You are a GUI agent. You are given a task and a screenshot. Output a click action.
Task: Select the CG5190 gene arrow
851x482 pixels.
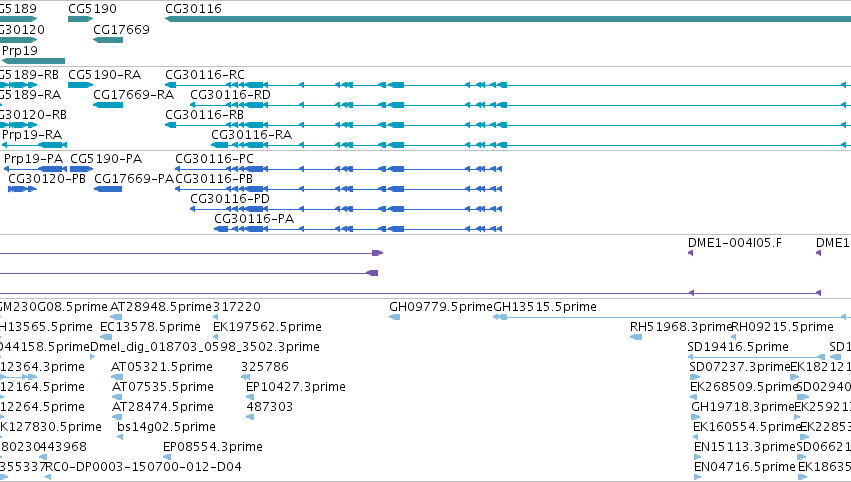point(80,19)
